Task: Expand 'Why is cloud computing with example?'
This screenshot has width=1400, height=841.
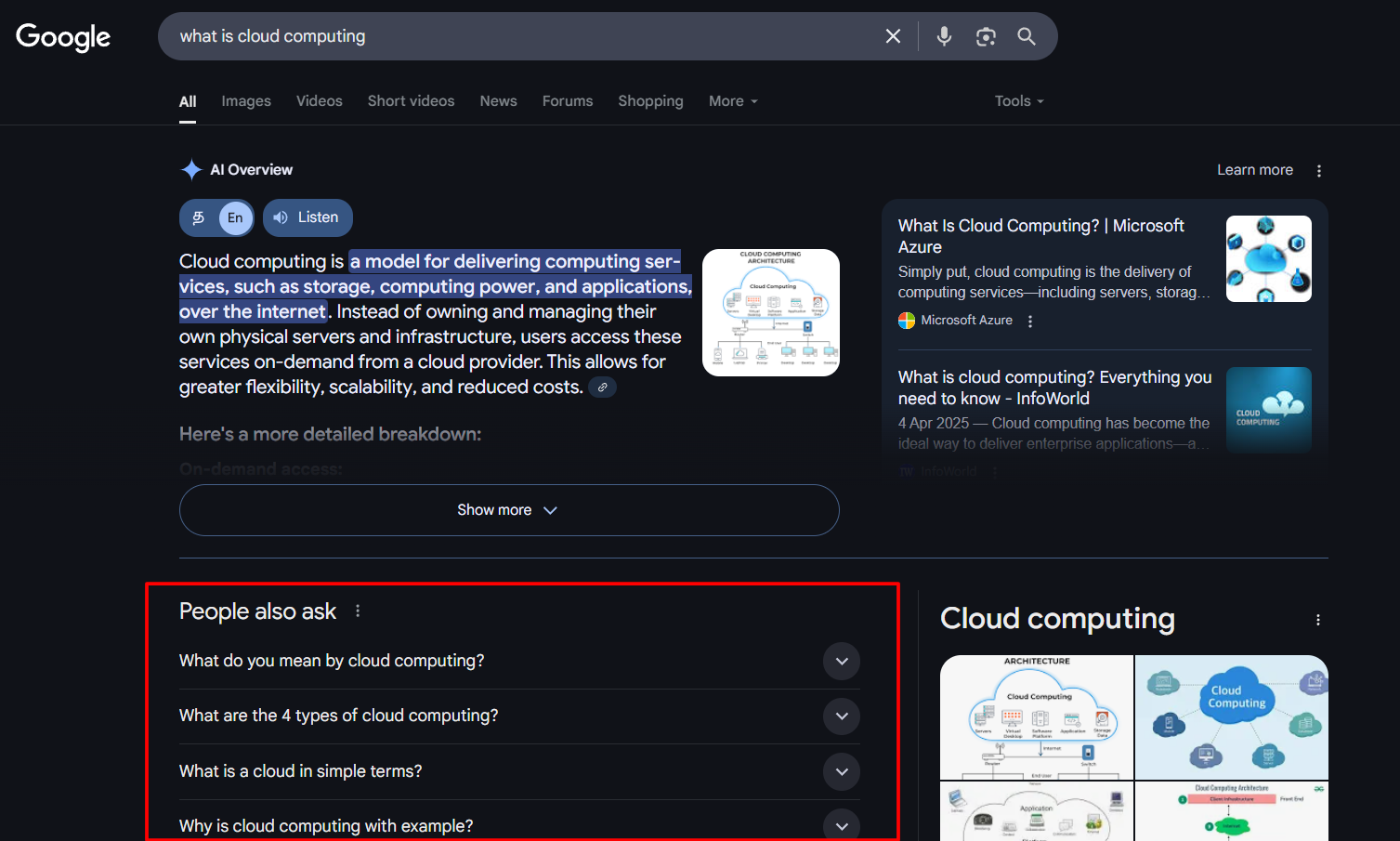Action: coord(519,825)
